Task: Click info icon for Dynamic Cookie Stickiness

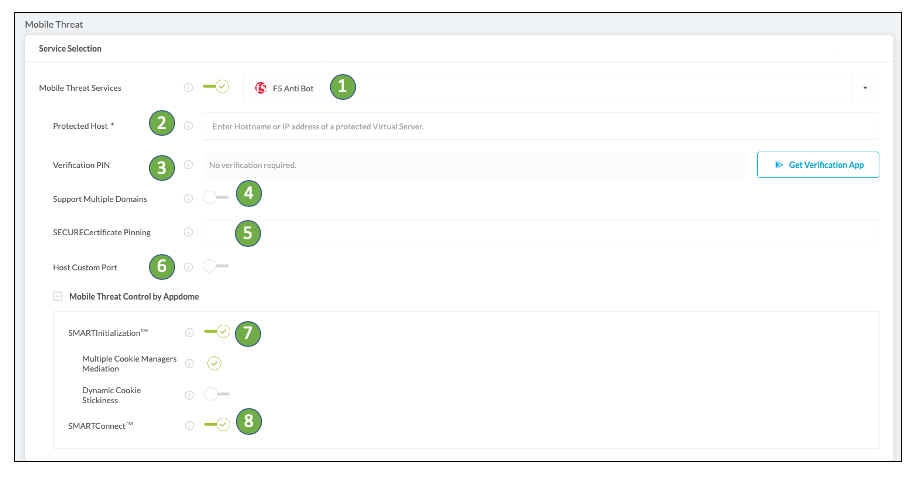Action: [188, 394]
